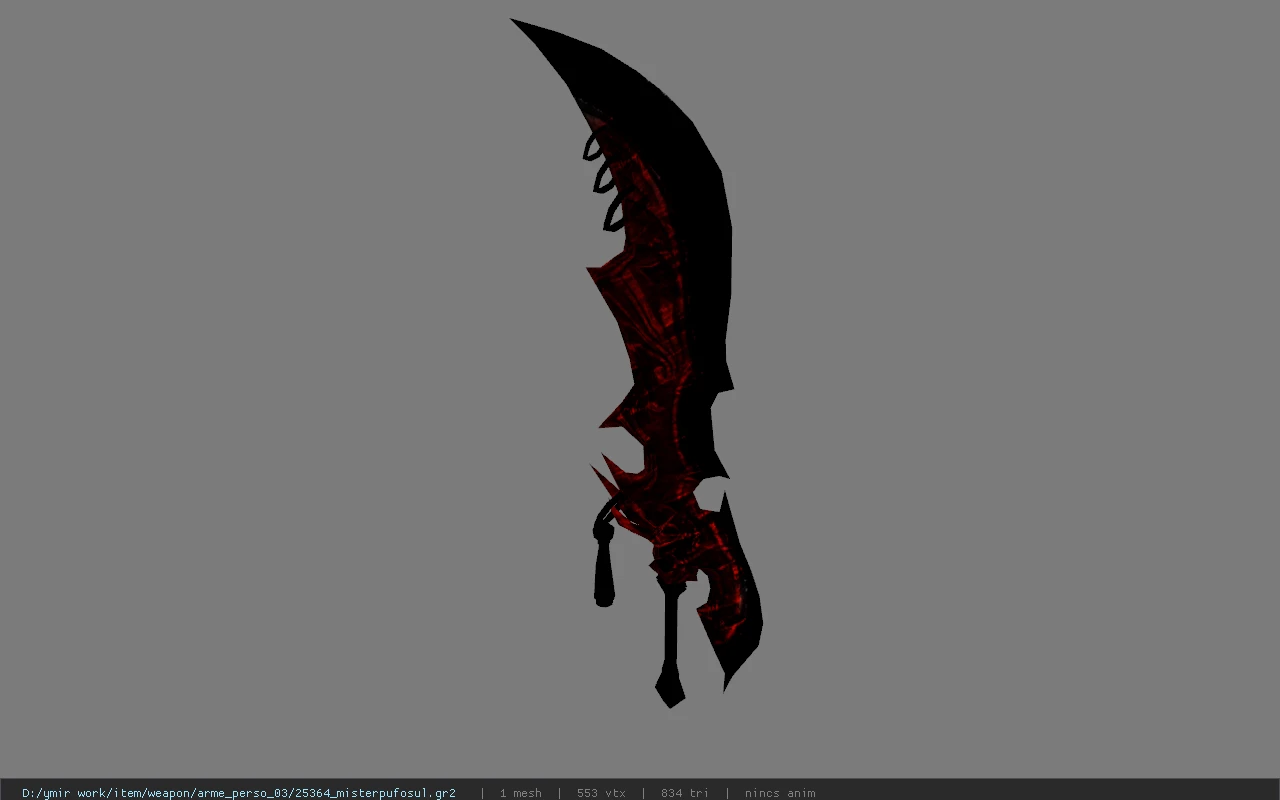Click the .gr2 file path in status bar

239,792
